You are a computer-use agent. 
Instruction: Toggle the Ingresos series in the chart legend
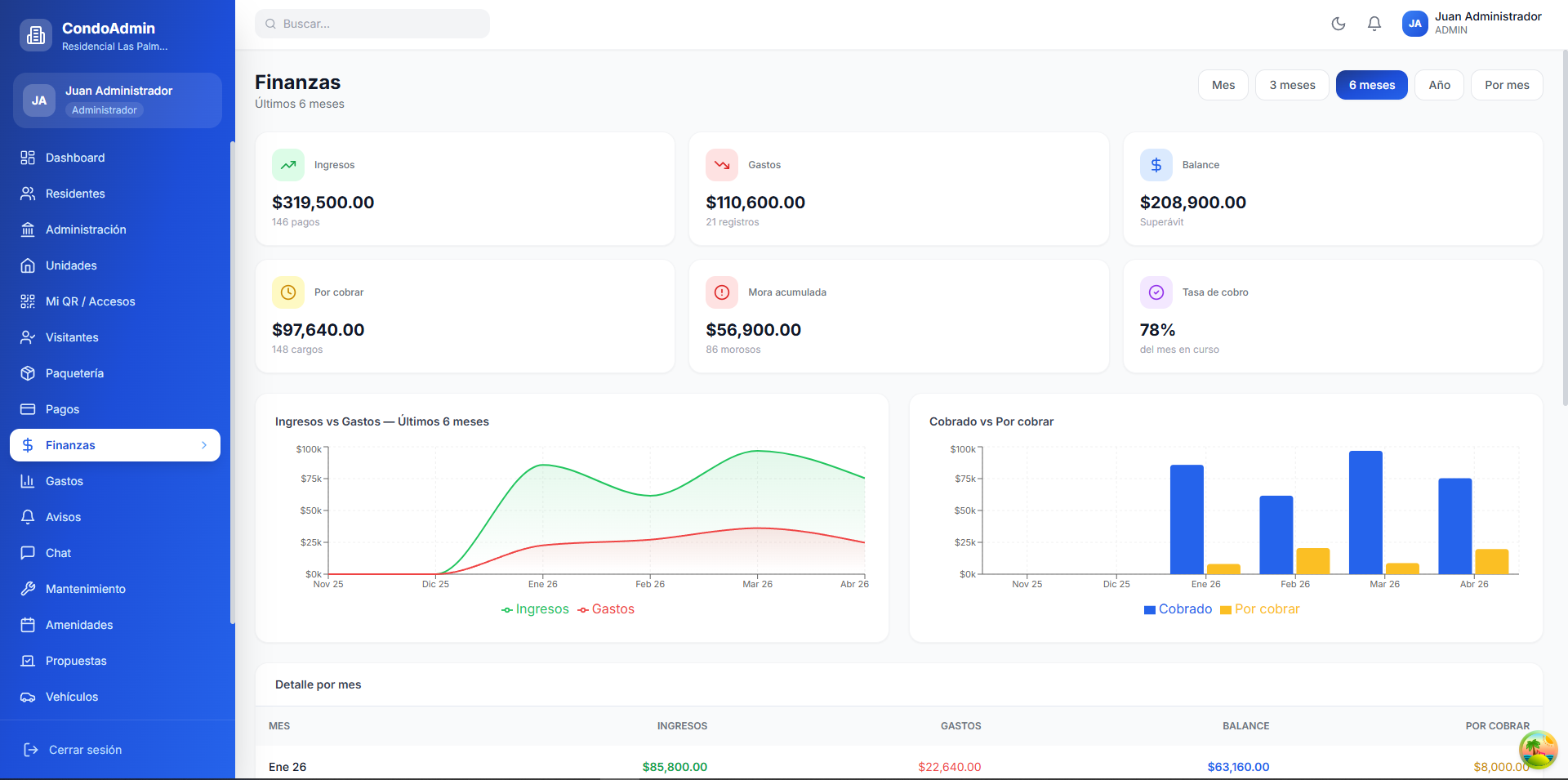coord(535,609)
